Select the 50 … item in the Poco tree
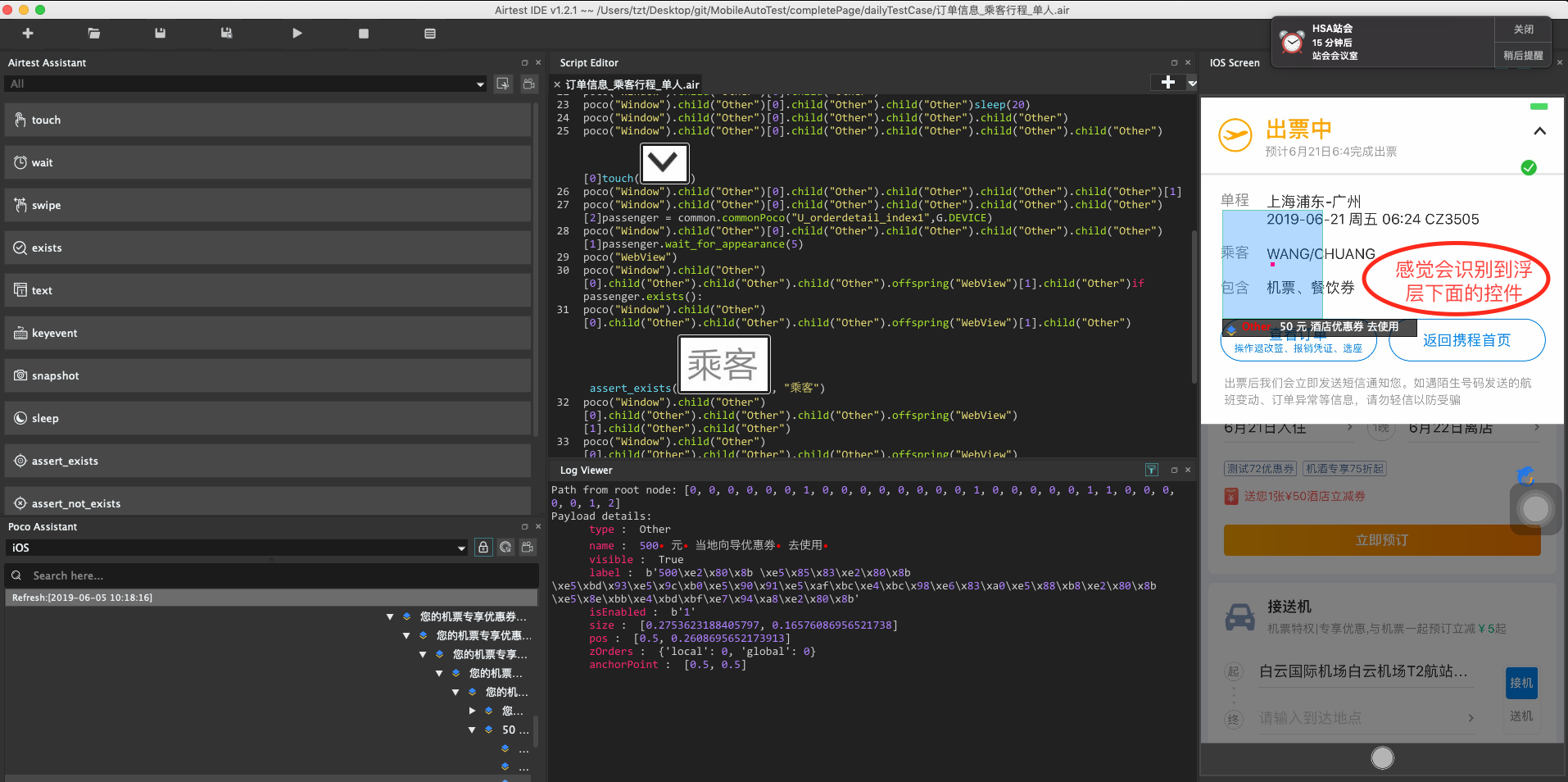Viewport: 1568px width, 782px height. click(515, 730)
